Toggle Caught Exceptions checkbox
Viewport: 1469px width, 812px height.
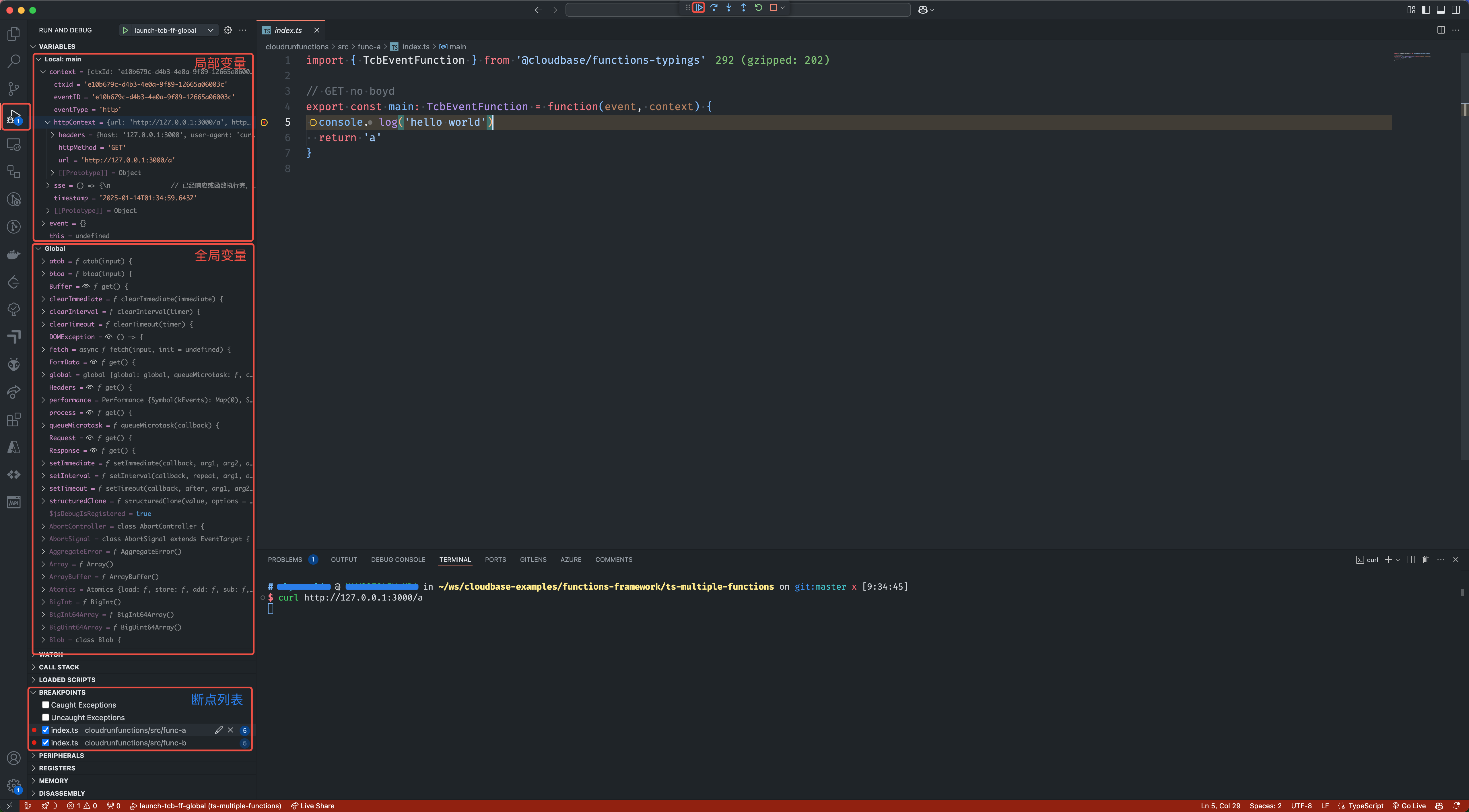pyautogui.click(x=46, y=705)
